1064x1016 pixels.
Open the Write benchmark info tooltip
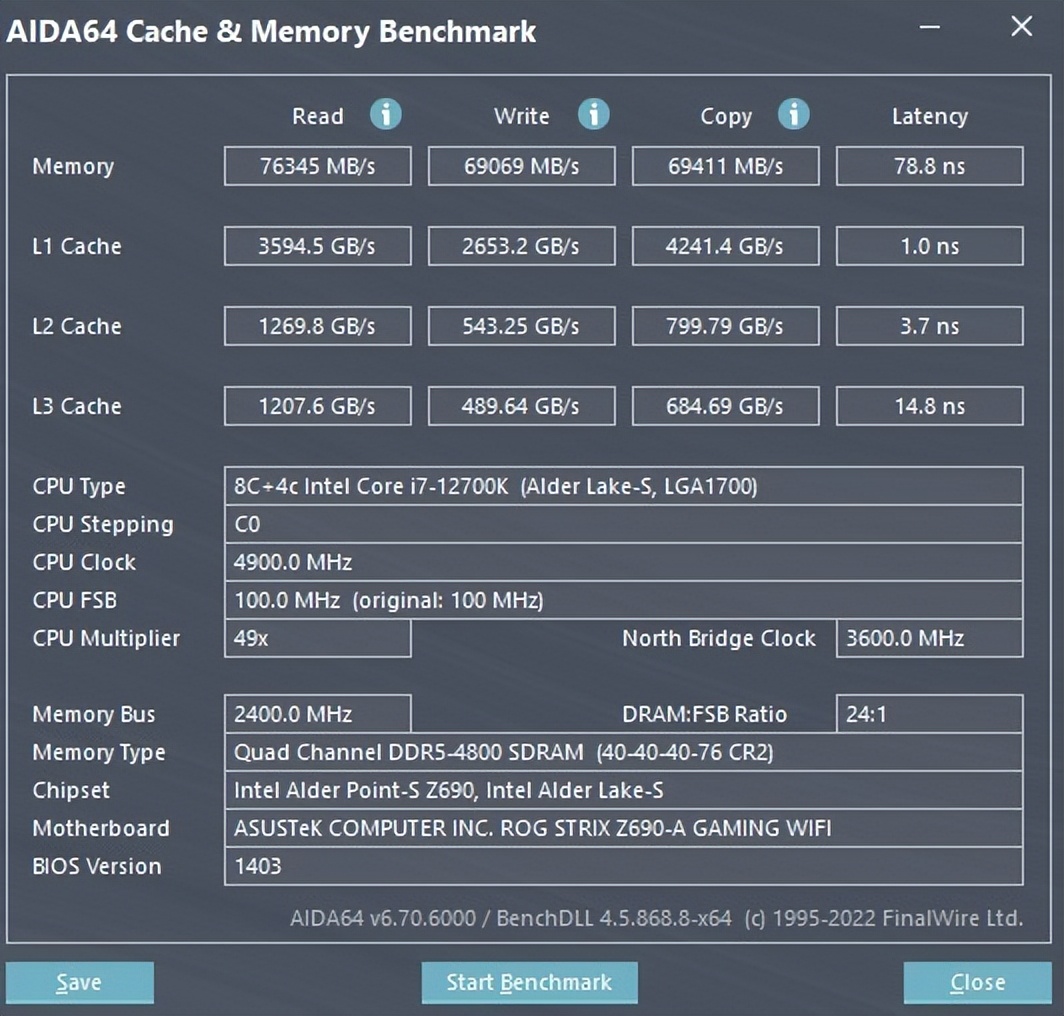594,115
